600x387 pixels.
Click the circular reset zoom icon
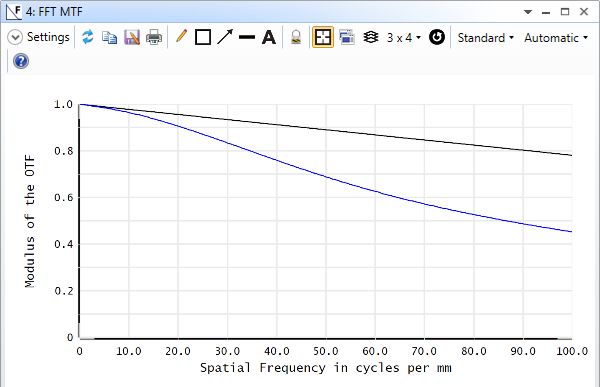(437, 37)
